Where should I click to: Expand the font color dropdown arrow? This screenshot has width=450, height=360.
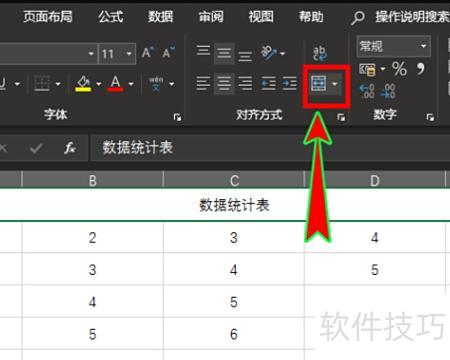(131, 84)
